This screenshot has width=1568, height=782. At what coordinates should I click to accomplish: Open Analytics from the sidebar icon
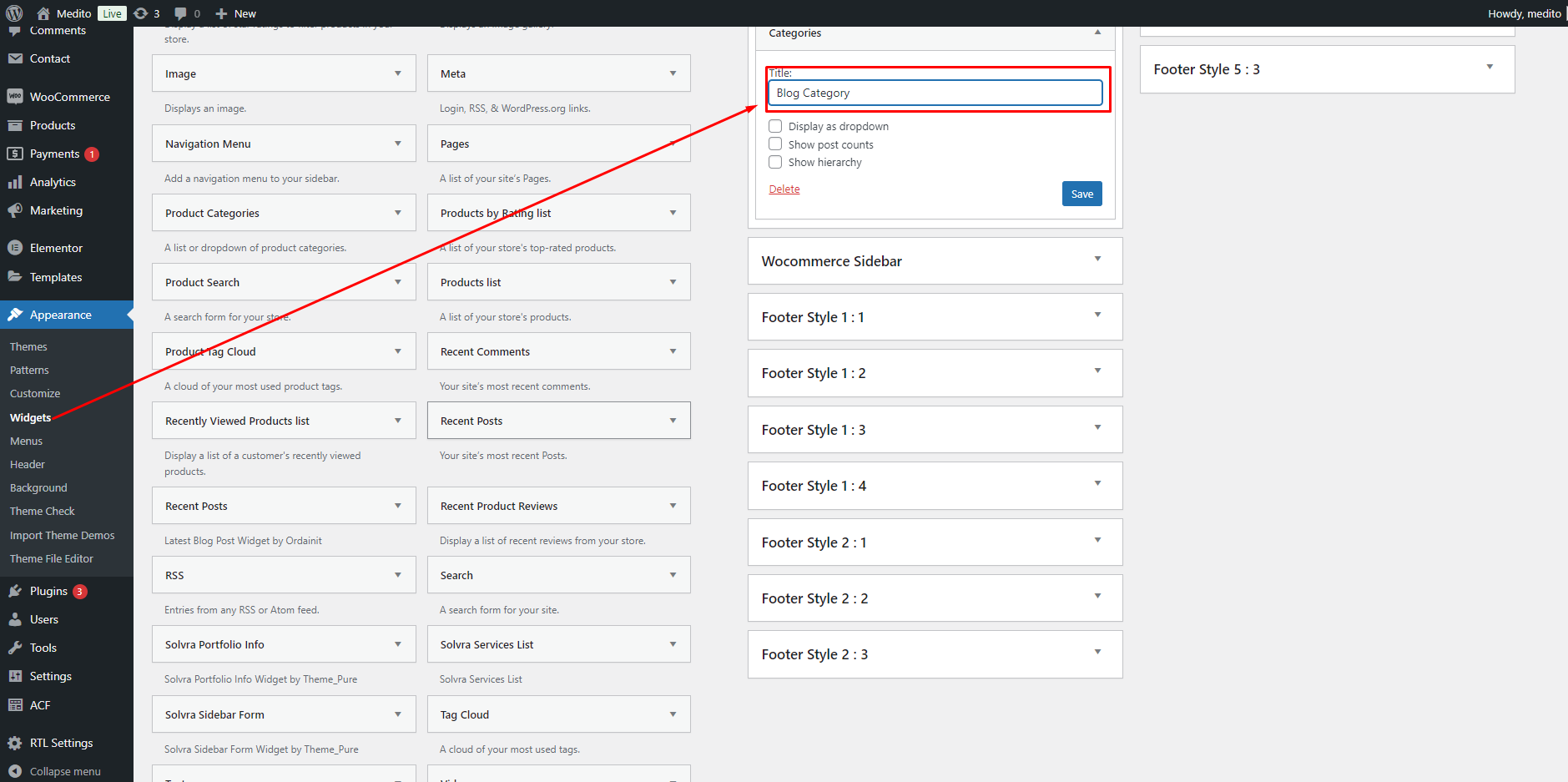[15, 182]
